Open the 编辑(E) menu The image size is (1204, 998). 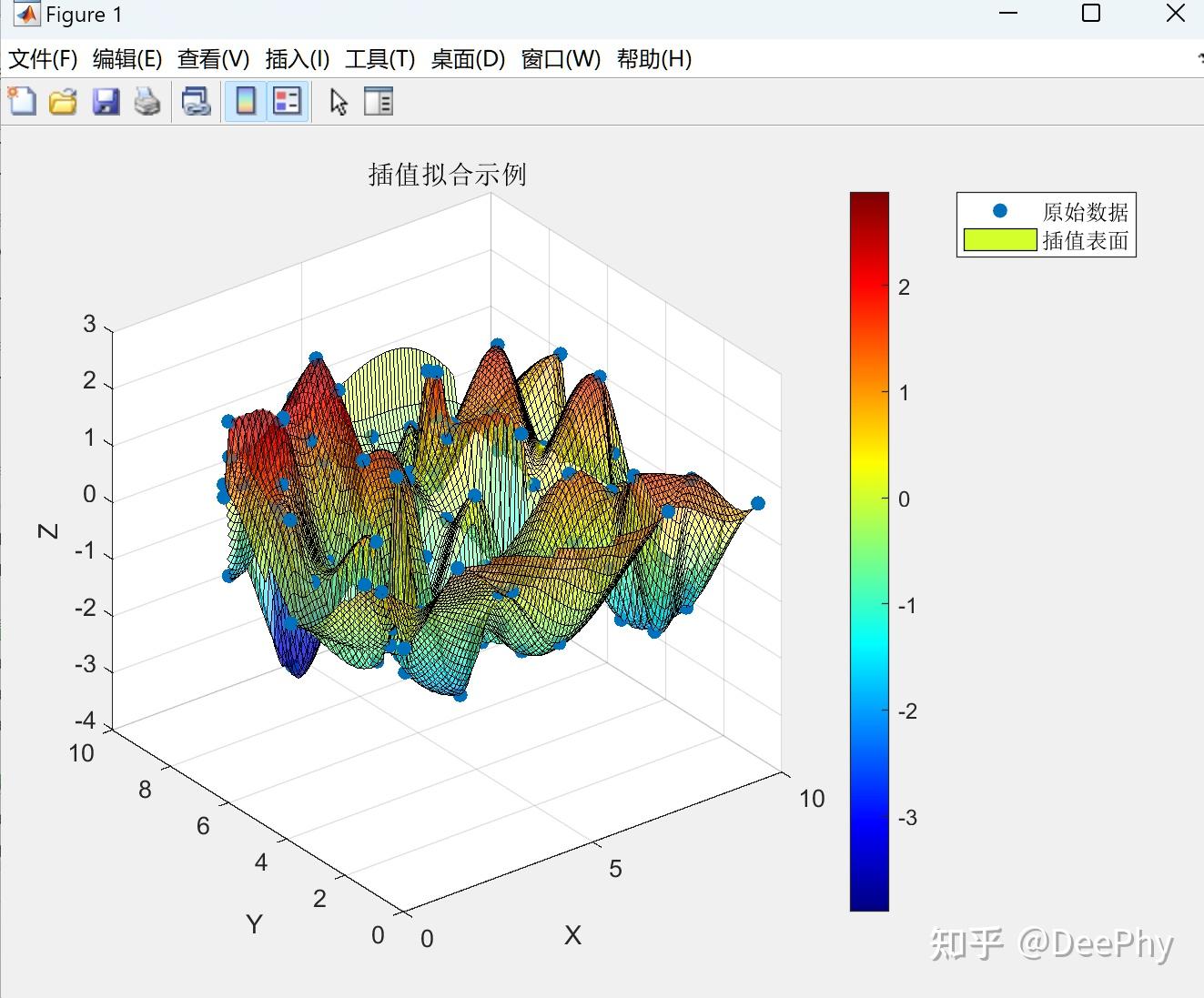pyautogui.click(x=126, y=59)
